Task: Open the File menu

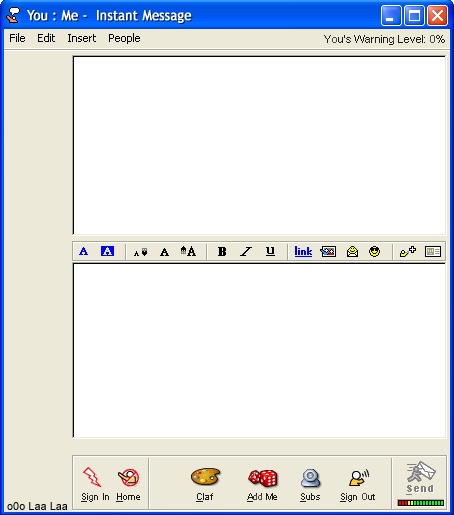Action: [17, 38]
